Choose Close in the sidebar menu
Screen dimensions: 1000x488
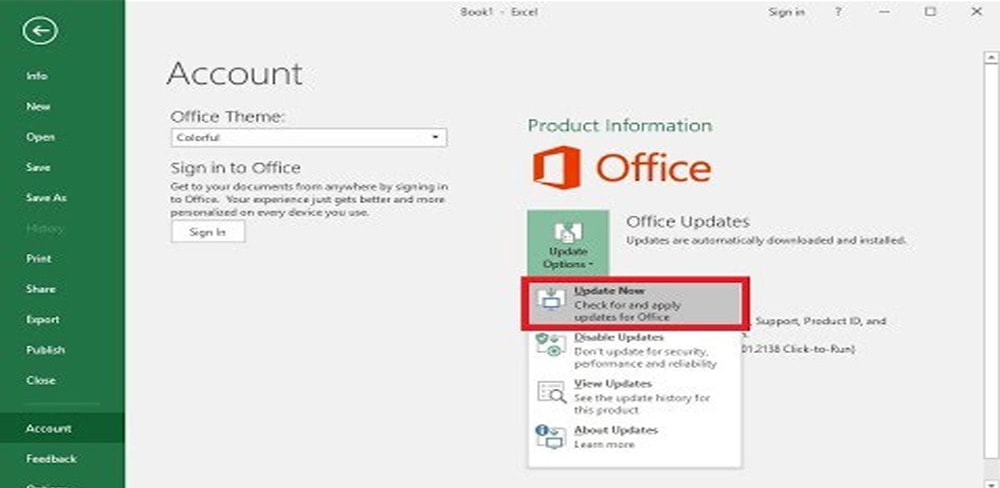coord(41,380)
